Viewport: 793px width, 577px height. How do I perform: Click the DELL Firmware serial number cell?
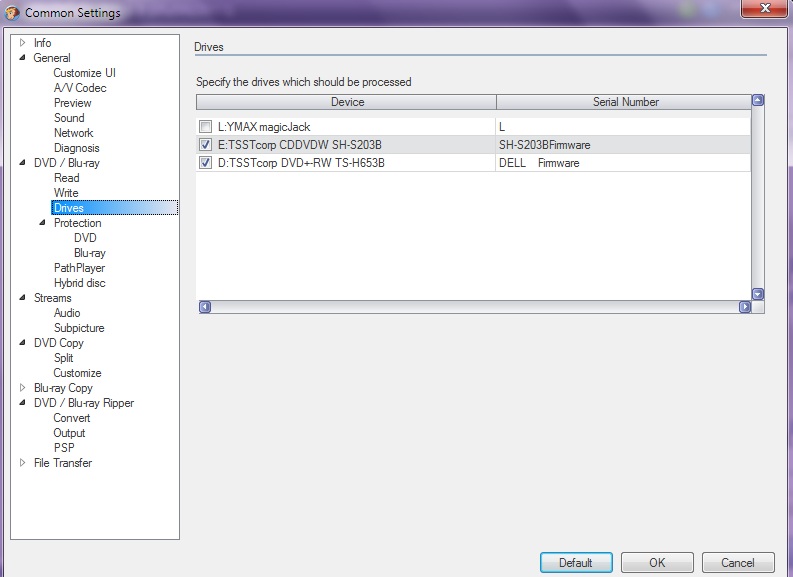click(623, 163)
